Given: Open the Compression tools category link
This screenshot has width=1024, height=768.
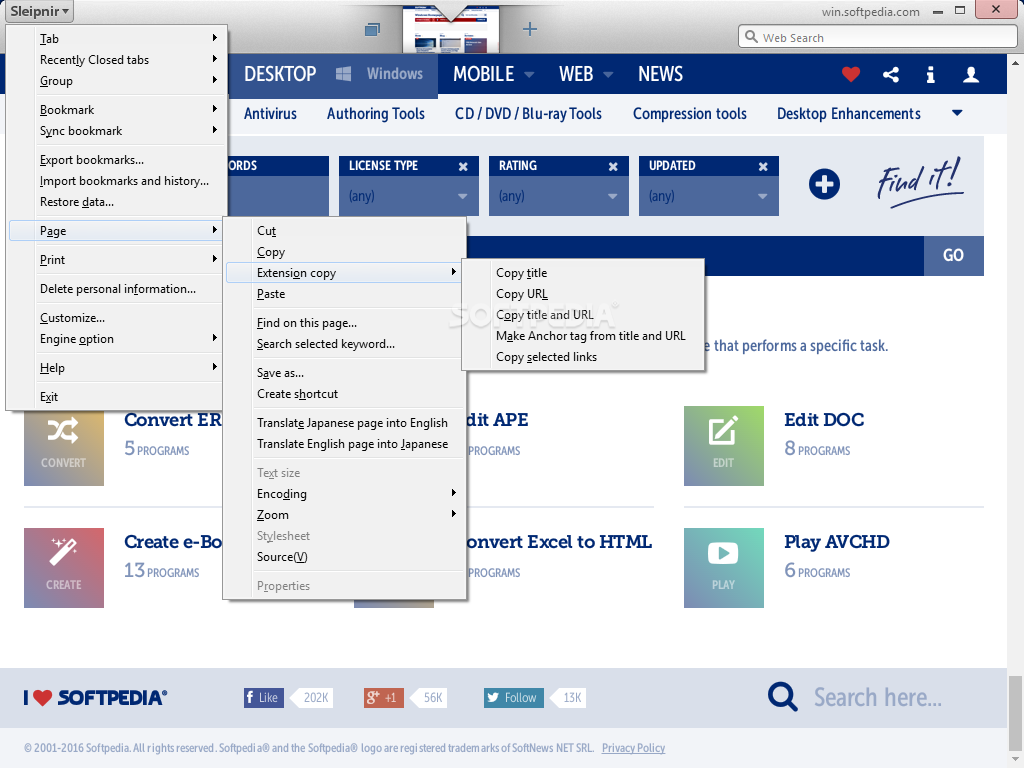Looking at the screenshot, I should [x=690, y=114].
